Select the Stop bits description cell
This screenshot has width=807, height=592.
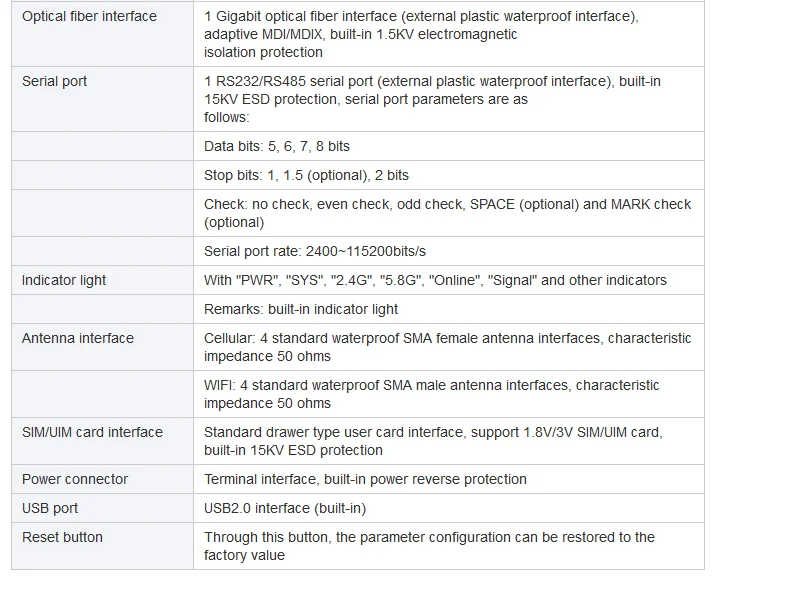pos(449,175)
